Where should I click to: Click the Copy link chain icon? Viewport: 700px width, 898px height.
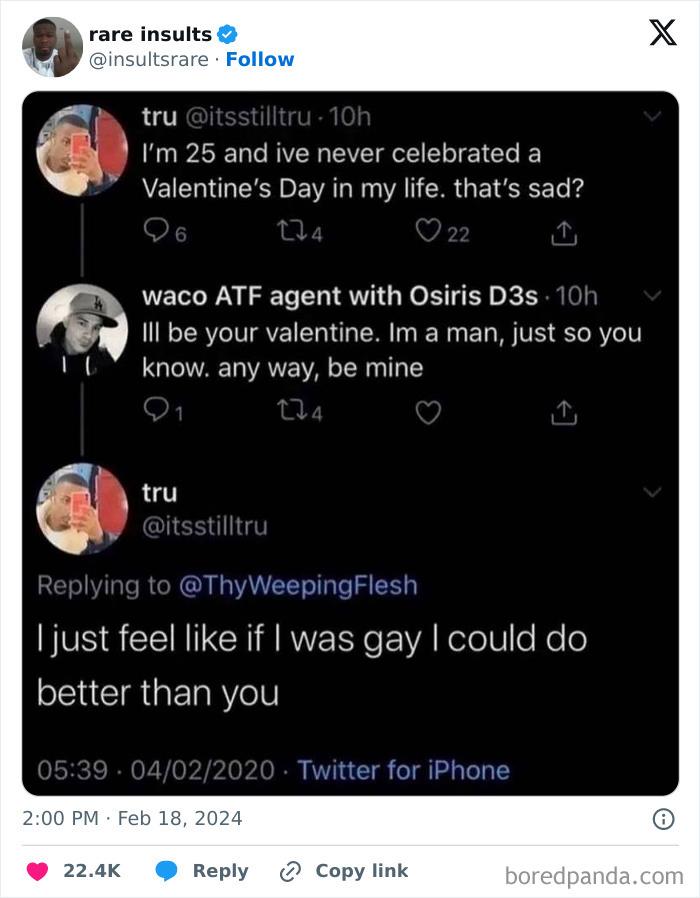289,870
